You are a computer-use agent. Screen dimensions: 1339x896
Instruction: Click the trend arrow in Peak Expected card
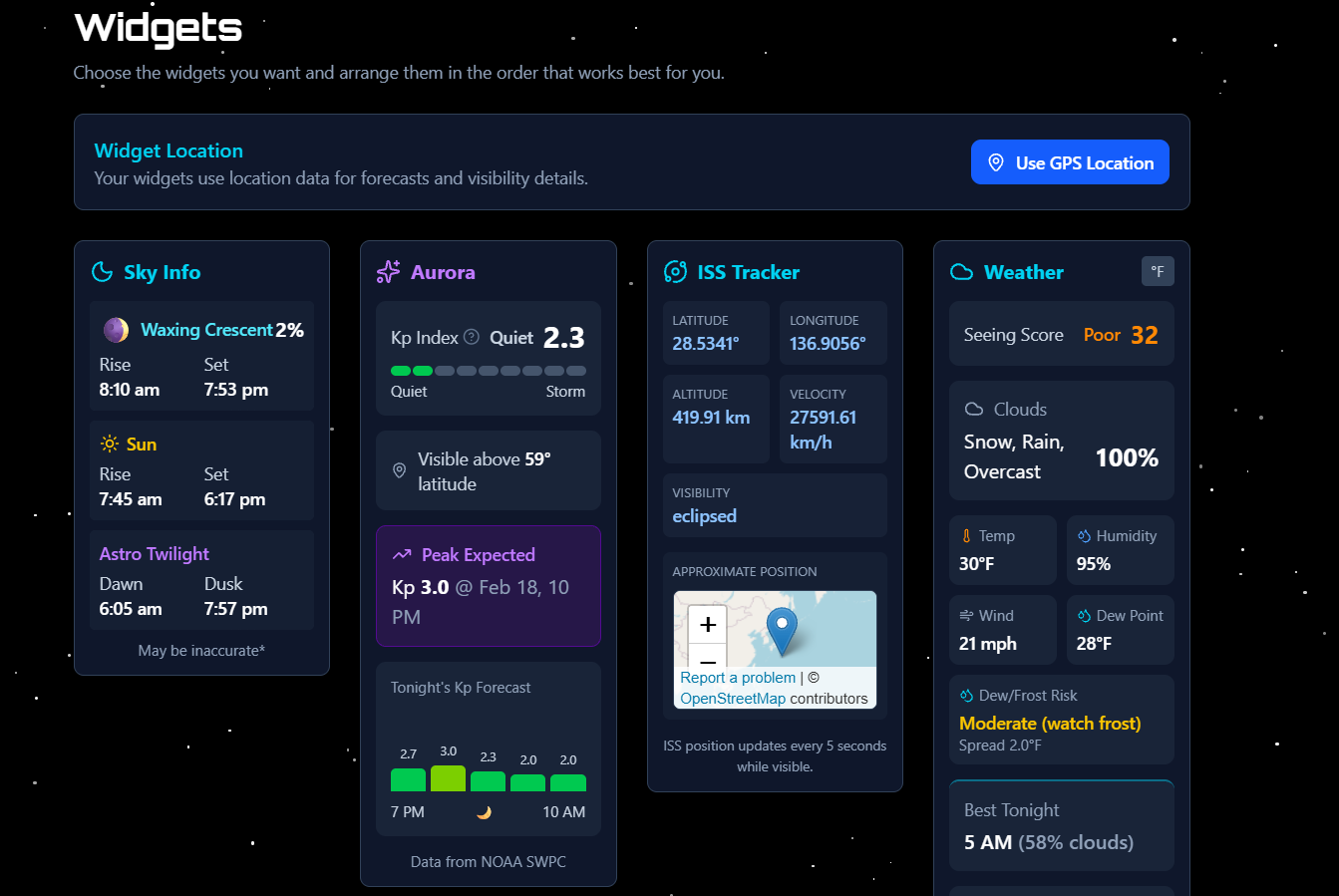[404, 554]
